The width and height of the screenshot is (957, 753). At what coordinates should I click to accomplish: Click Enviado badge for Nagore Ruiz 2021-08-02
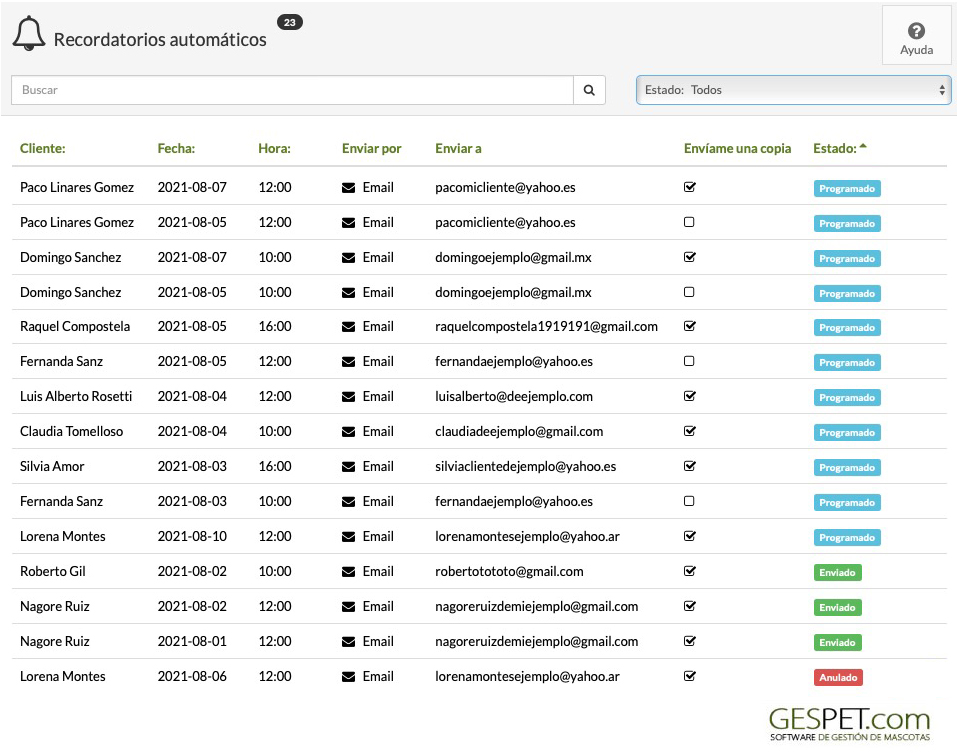(837, 607)
